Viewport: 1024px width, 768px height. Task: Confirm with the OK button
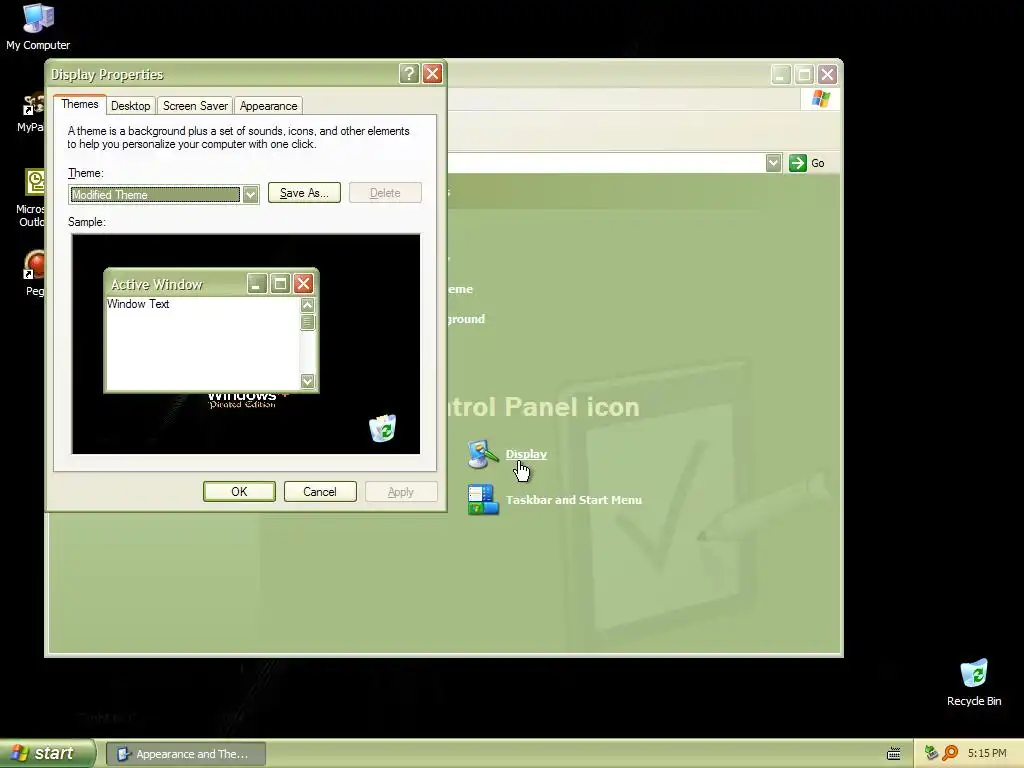pos(239,492)
